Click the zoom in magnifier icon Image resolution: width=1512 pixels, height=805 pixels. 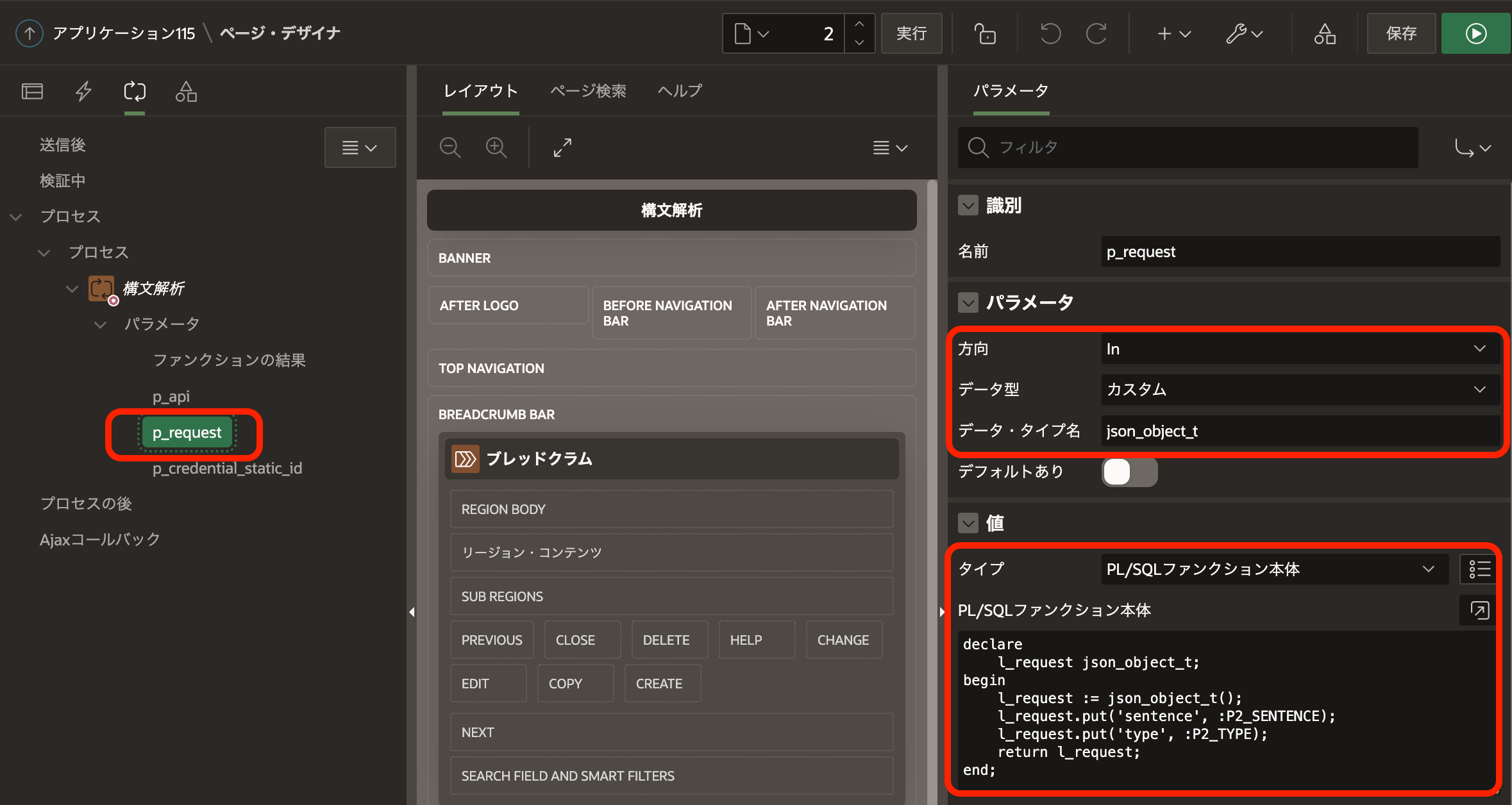[x=496, y=148]
